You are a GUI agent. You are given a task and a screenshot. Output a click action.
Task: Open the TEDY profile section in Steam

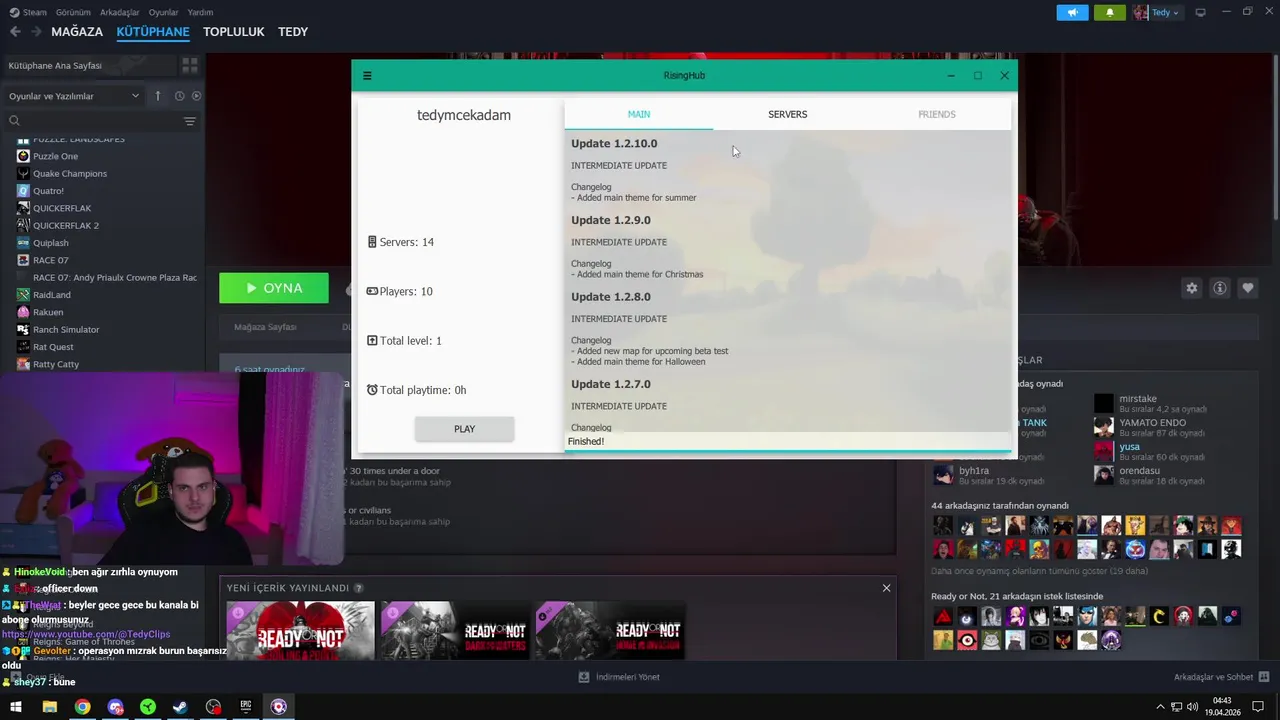pos(293,32)
